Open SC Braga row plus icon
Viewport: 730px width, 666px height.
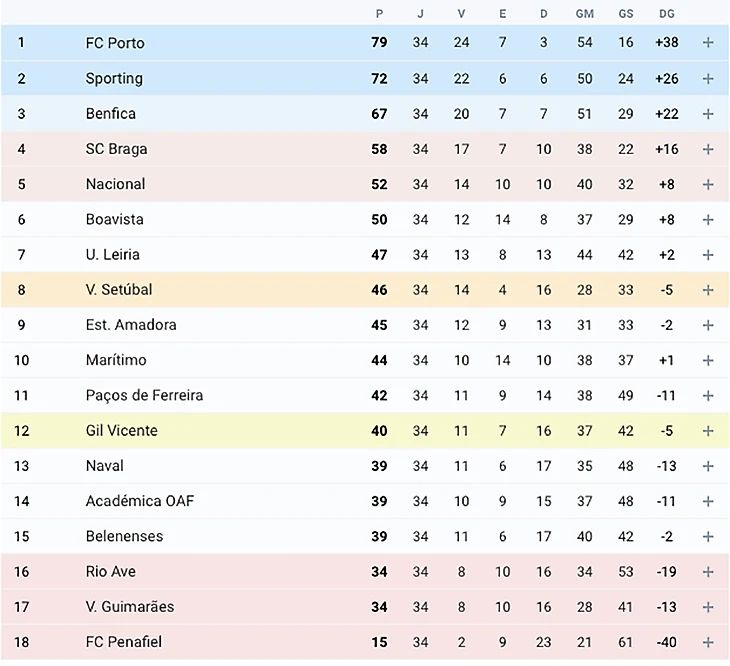[x=708, y=149]
